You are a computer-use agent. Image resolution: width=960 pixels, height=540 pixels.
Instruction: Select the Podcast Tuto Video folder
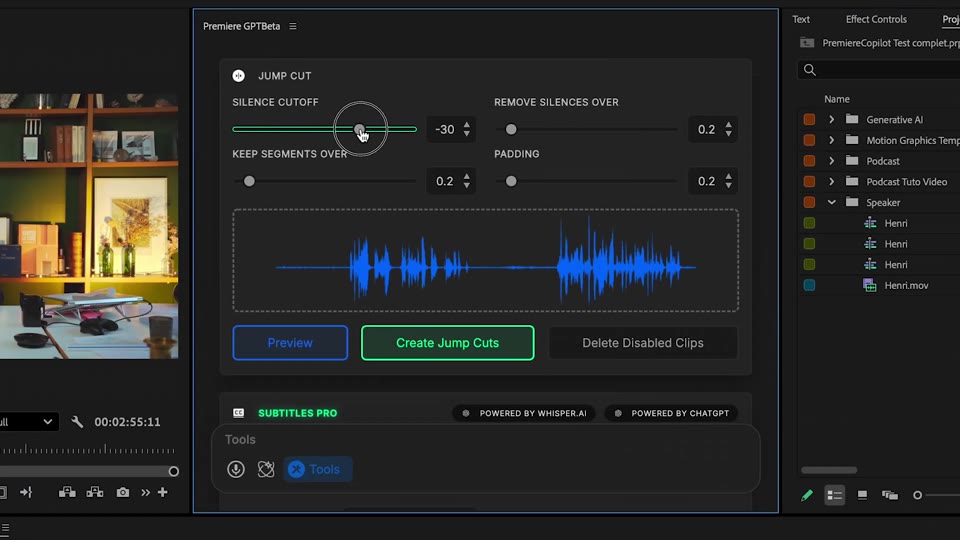tap(906, 182)
